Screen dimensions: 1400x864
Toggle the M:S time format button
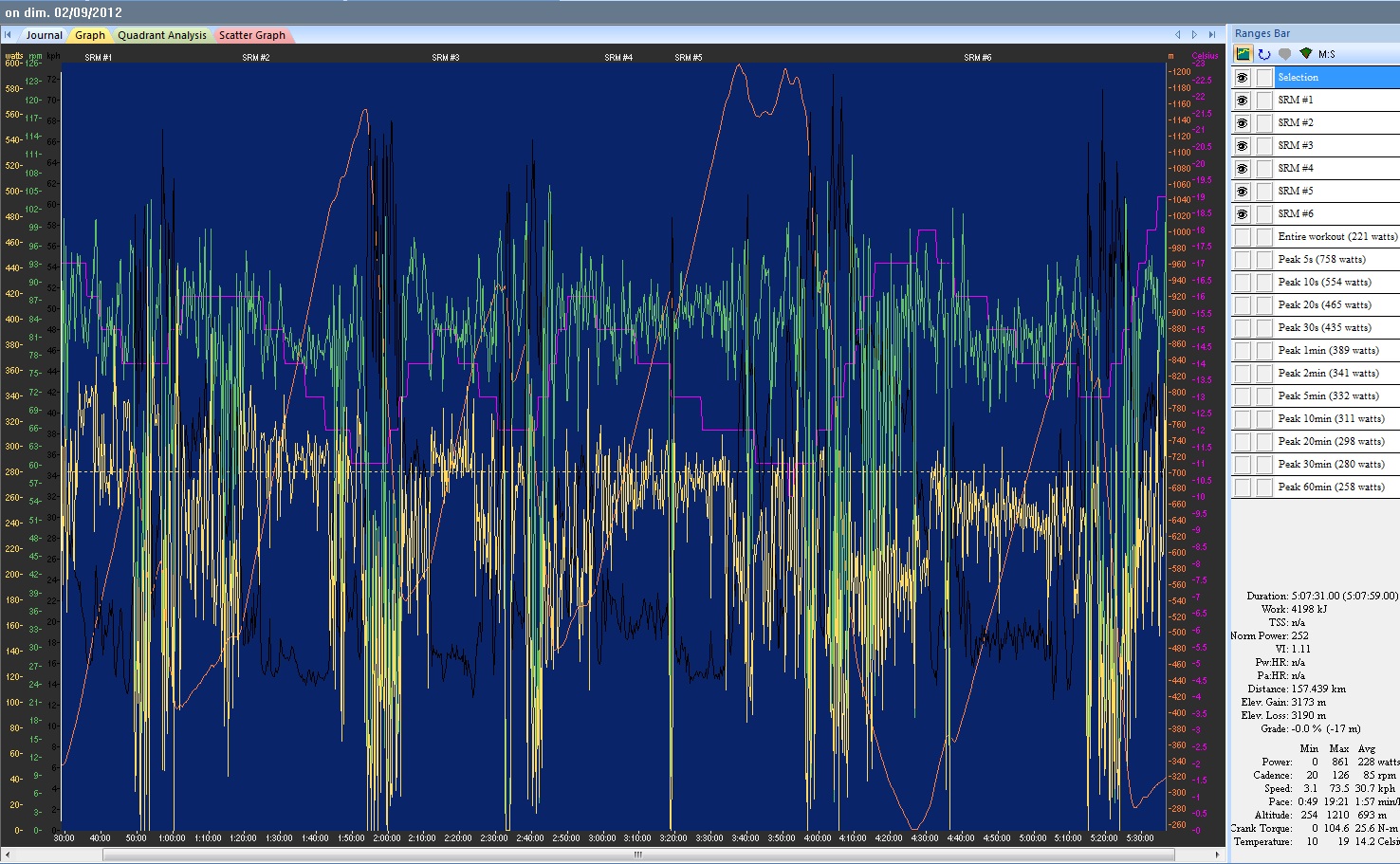[1327, 54]
